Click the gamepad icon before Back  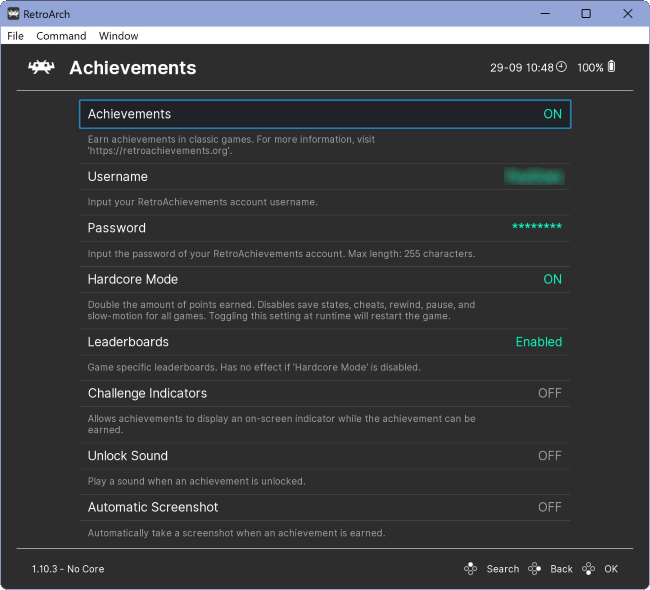pyautogui.click(x=534, y=568)
